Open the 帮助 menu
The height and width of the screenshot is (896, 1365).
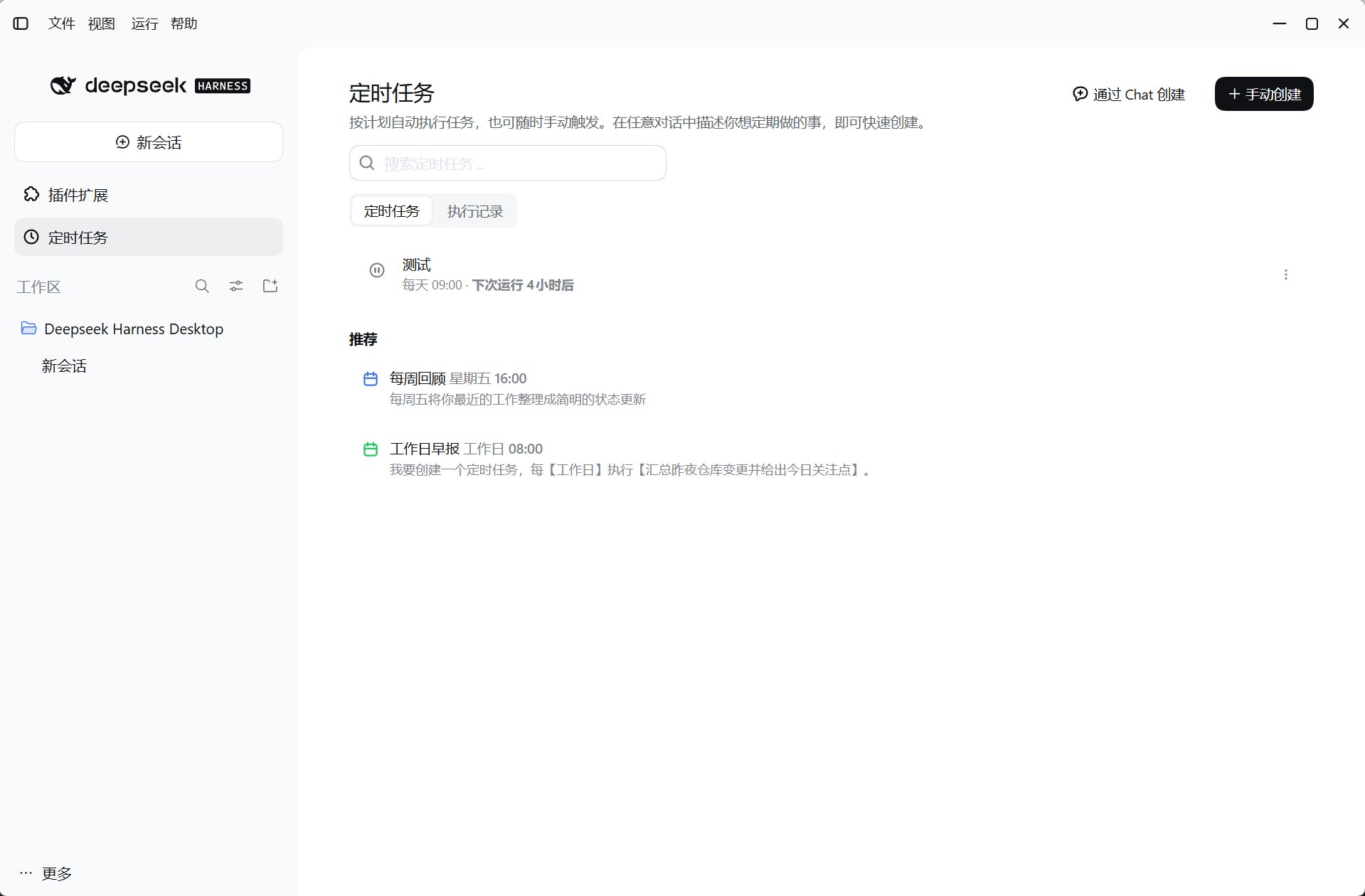(184, 23)
